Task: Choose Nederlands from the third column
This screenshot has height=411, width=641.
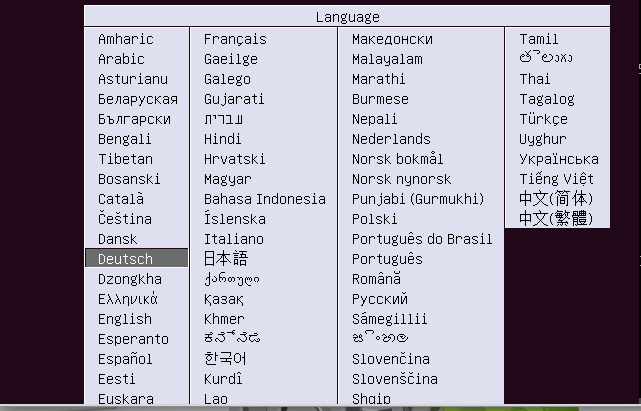Action: 391,139
